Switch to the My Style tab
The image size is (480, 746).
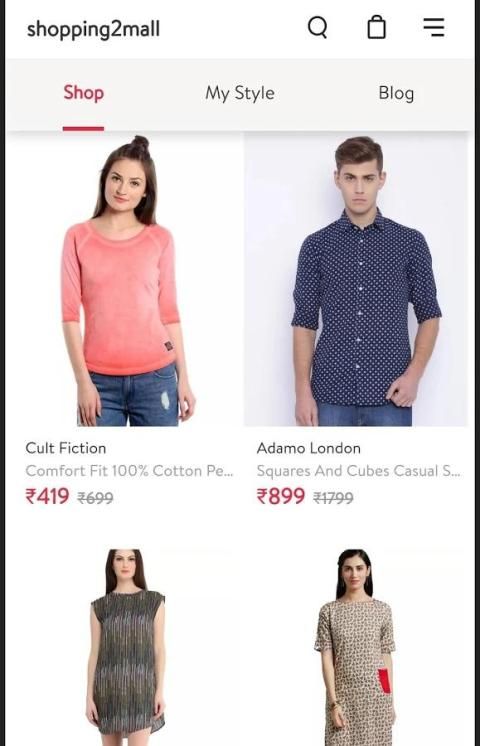coord(240,93)
